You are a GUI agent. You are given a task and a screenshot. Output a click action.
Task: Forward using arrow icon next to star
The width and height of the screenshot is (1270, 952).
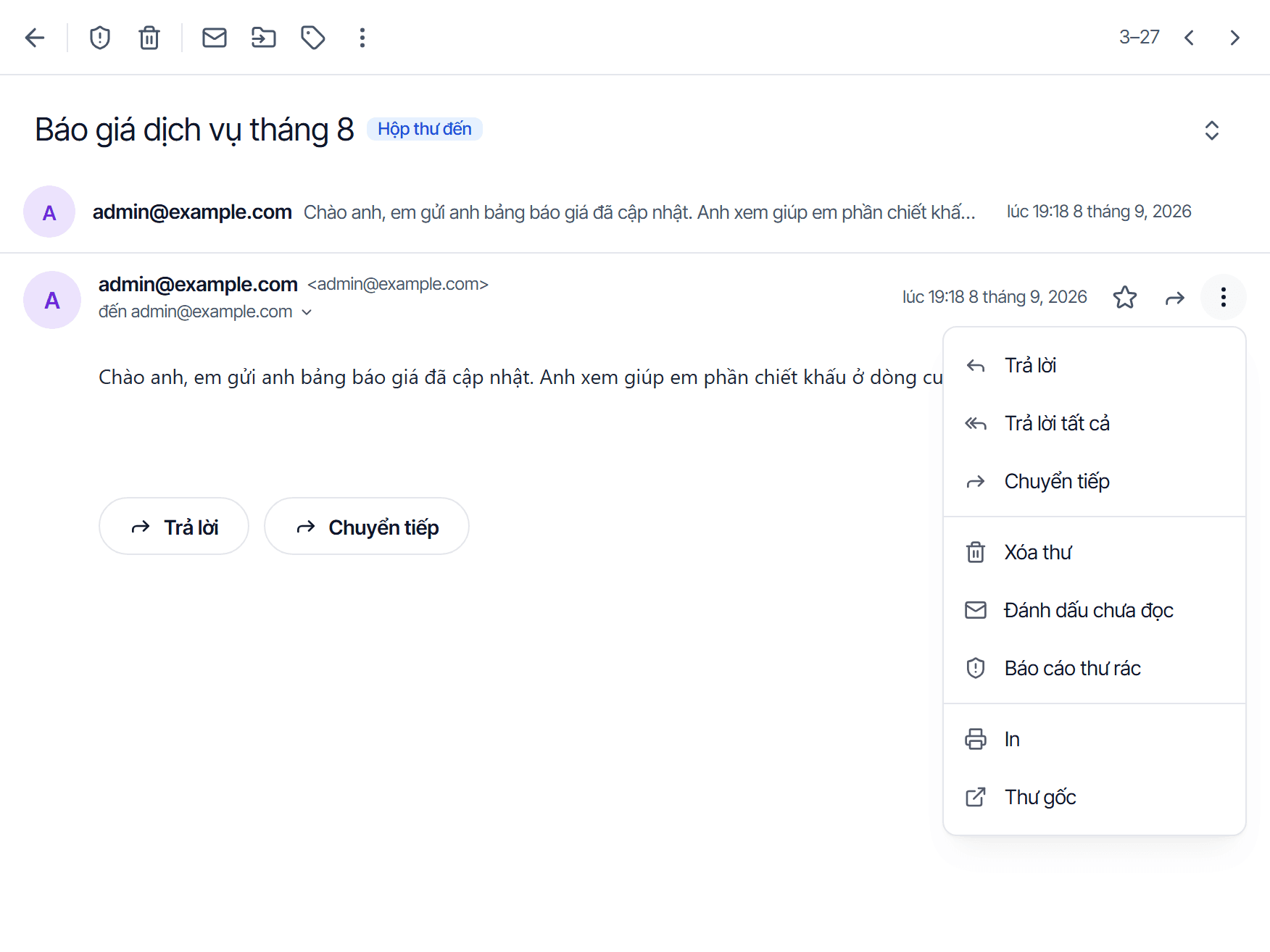(x=1175, y=298)
